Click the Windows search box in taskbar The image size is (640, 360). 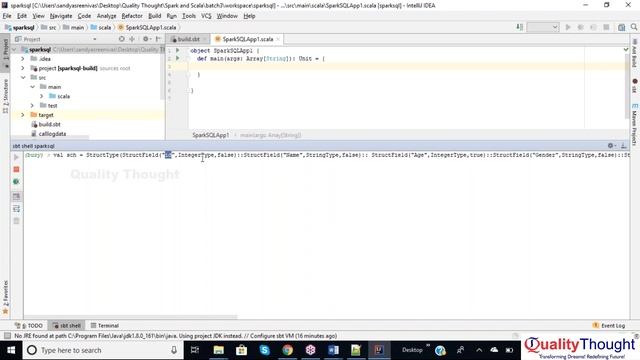pyautogui.click(x=102, y=350)
